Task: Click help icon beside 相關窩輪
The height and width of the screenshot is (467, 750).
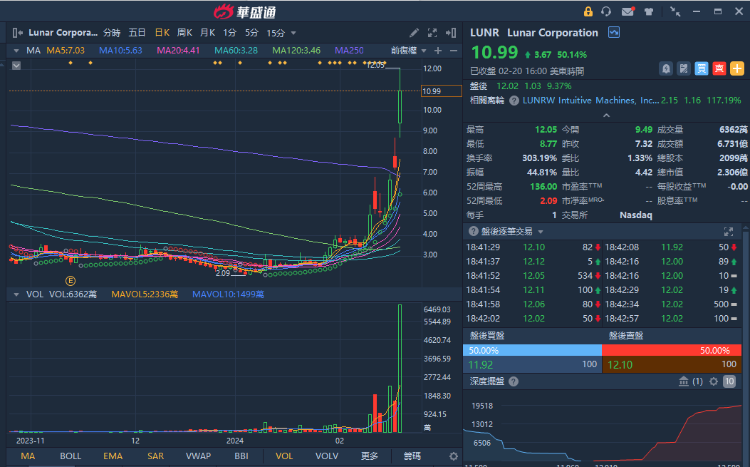Action: click(514, 100)
